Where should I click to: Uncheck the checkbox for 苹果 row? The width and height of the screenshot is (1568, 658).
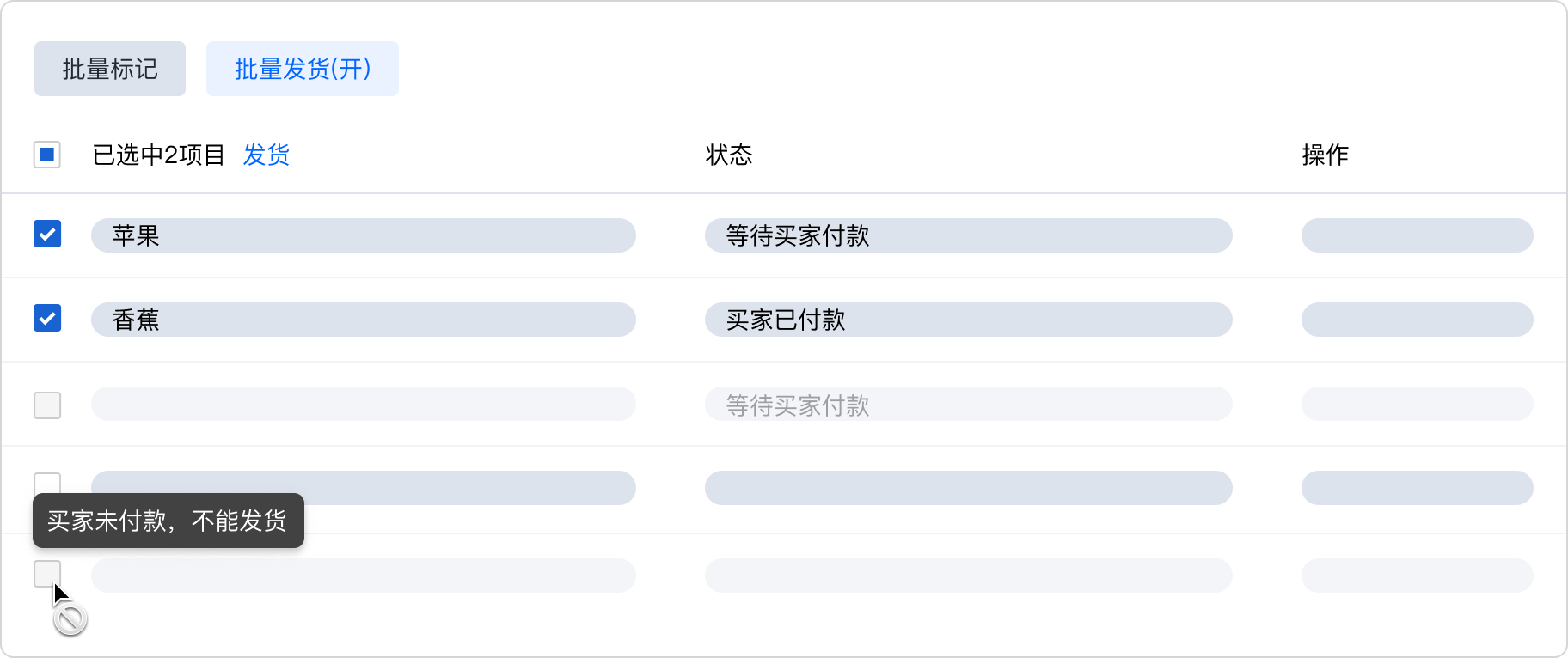[47, 234]
